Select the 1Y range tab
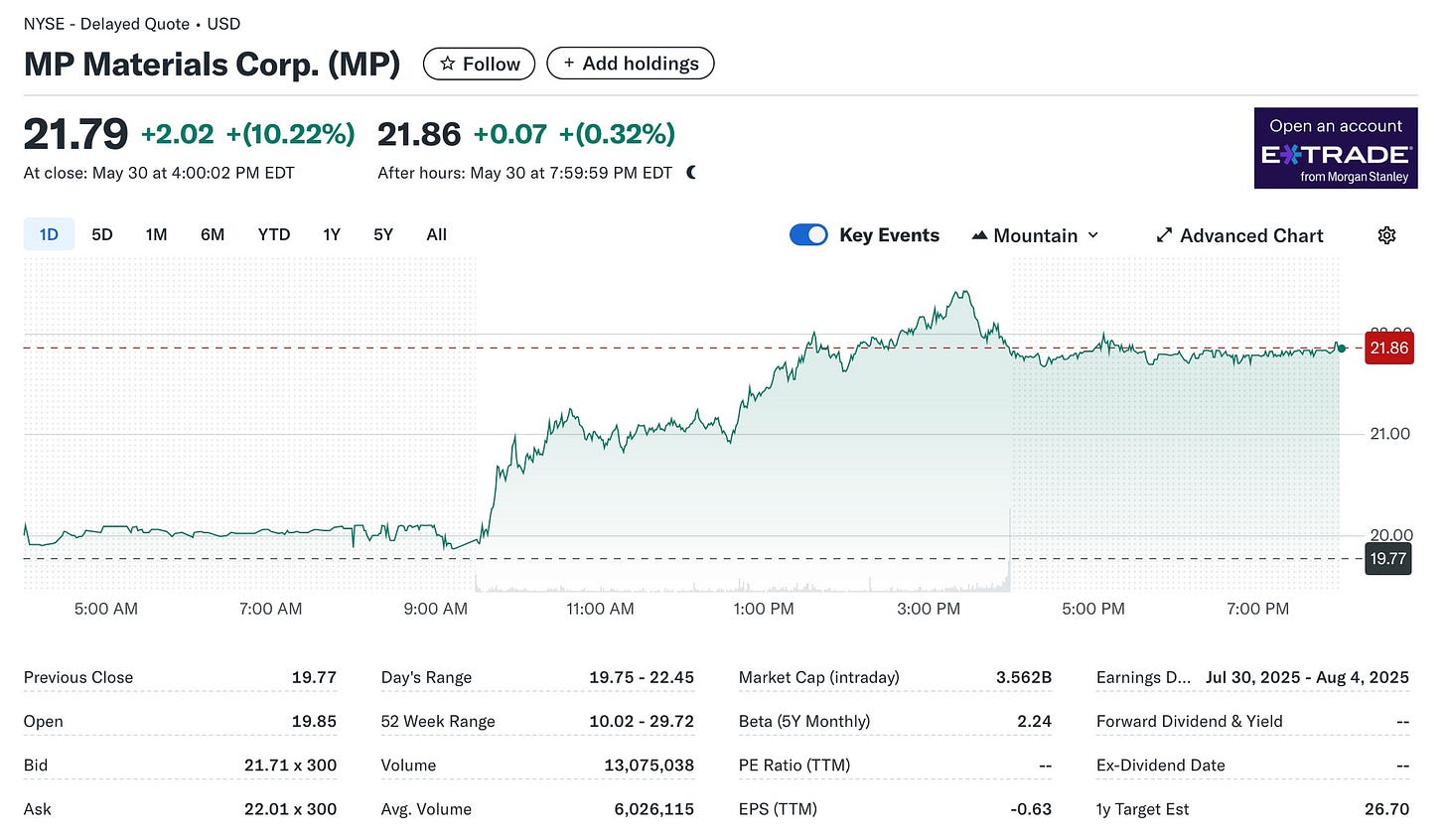The image size is (1446, 840). 332,234
